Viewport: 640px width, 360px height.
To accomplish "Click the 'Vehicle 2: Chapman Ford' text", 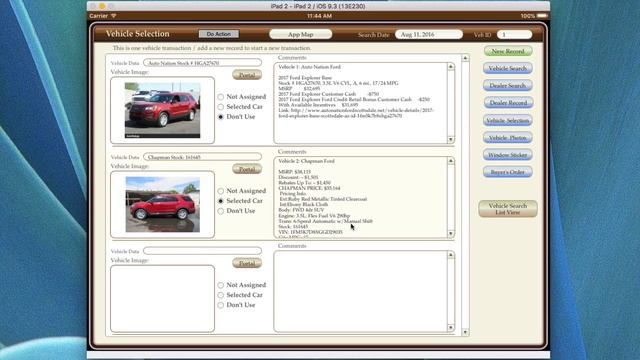I will [307, 161].
